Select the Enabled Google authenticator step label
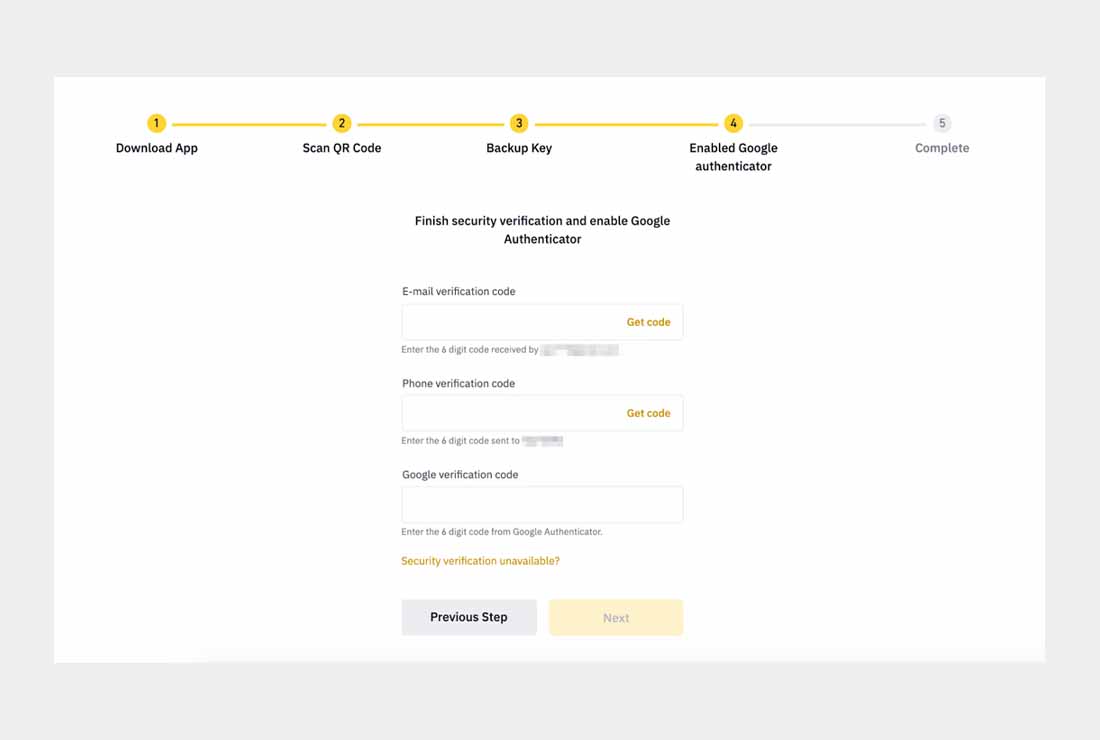Screen dimensions: 1100x740 (733, 157)
